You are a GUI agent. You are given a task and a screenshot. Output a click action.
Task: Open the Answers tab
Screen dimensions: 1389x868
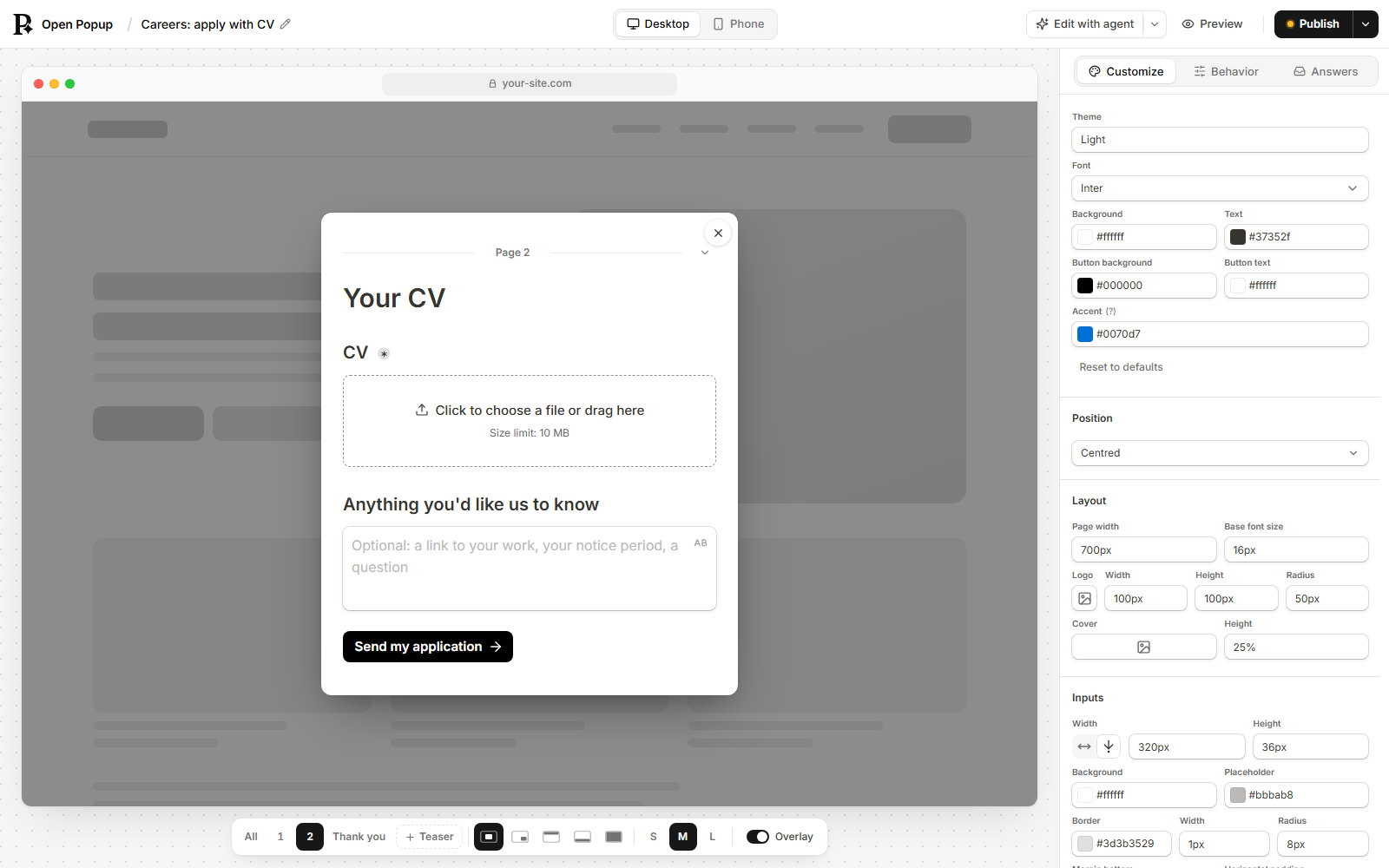1326,71
